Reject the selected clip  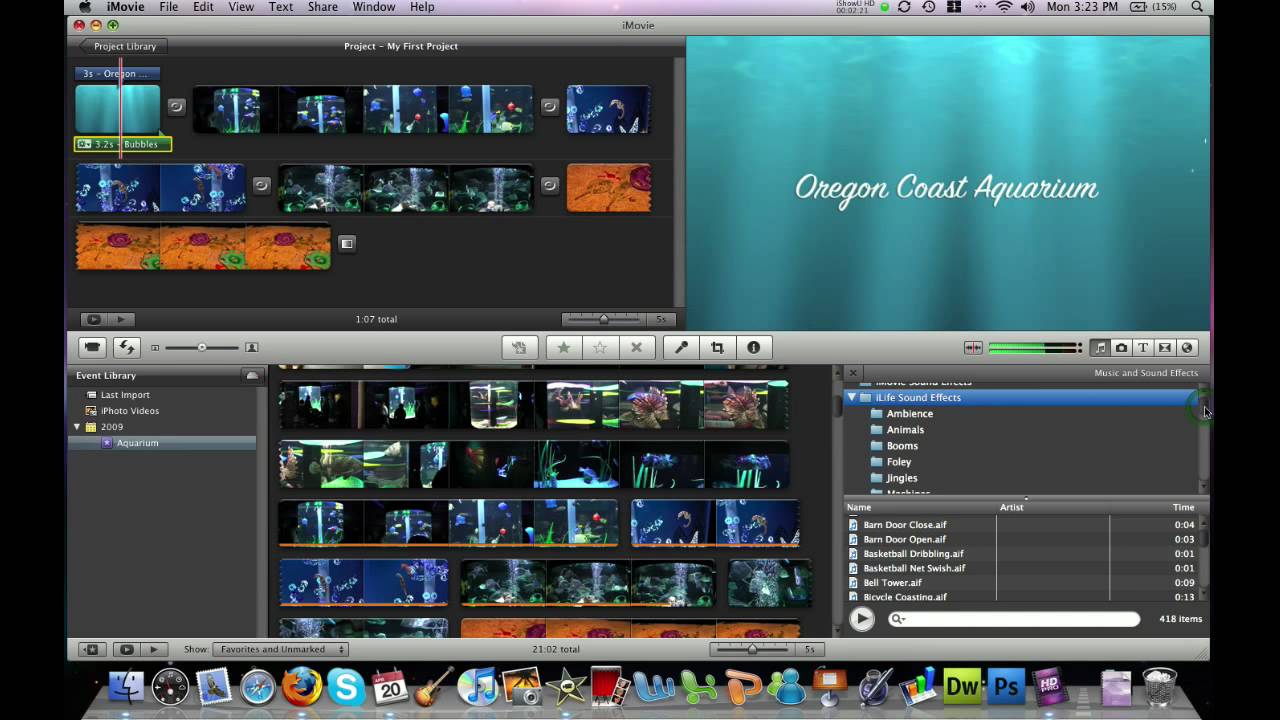[636, 347]
